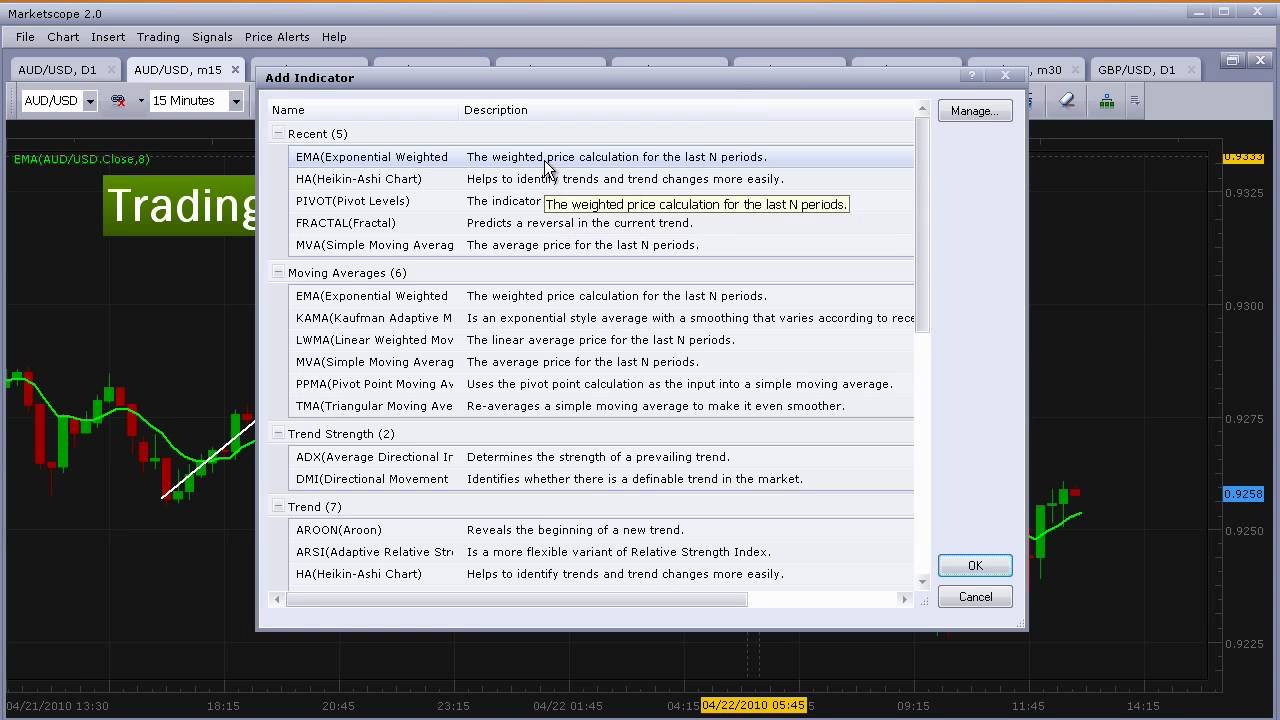Viewport: 1280px width, 720px height.
Task: Select KAMA(Kaufman Adaptive M indicator
Action: tap(603, 318)
